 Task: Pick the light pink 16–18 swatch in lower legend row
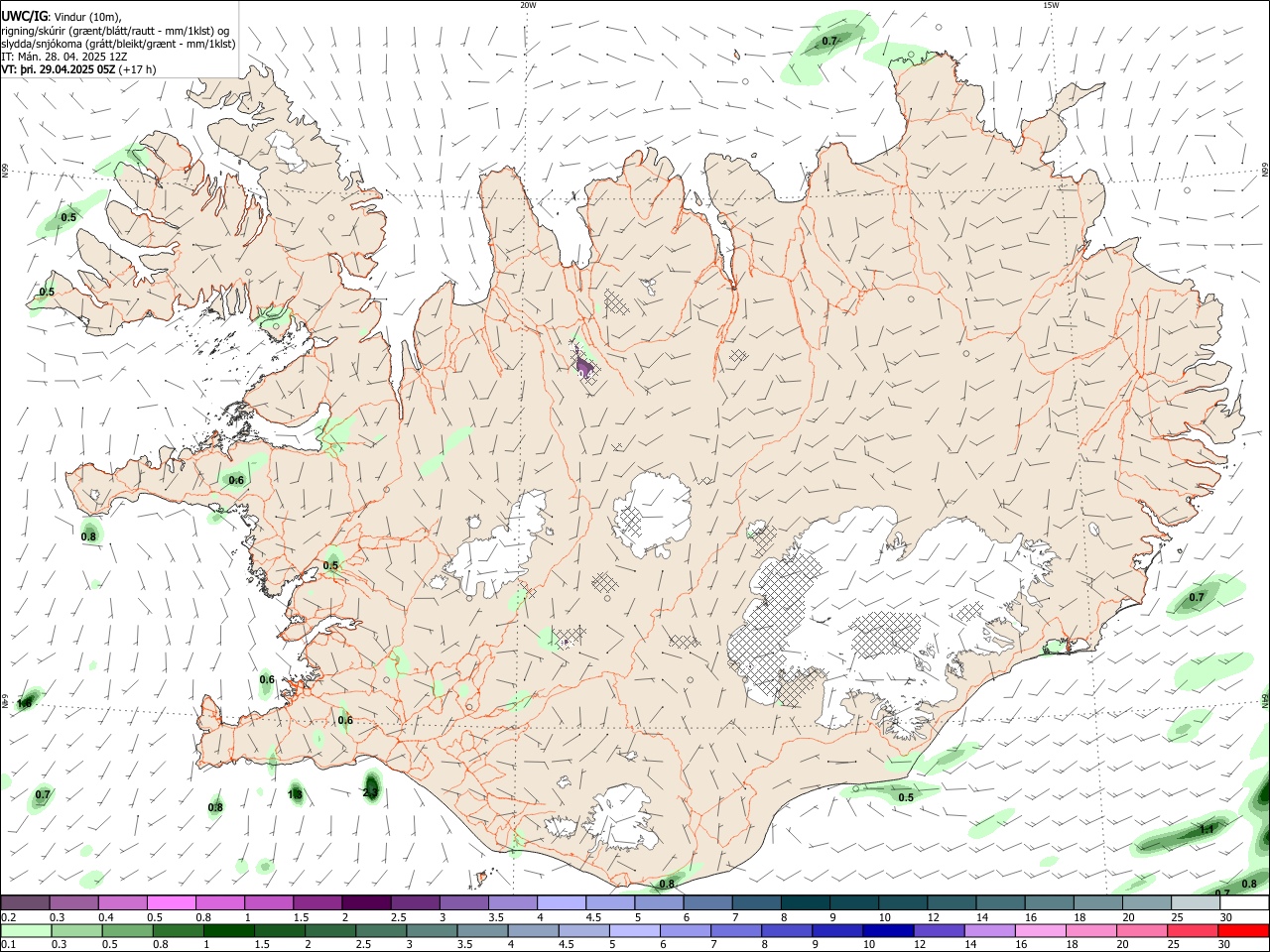[1039, 931]
